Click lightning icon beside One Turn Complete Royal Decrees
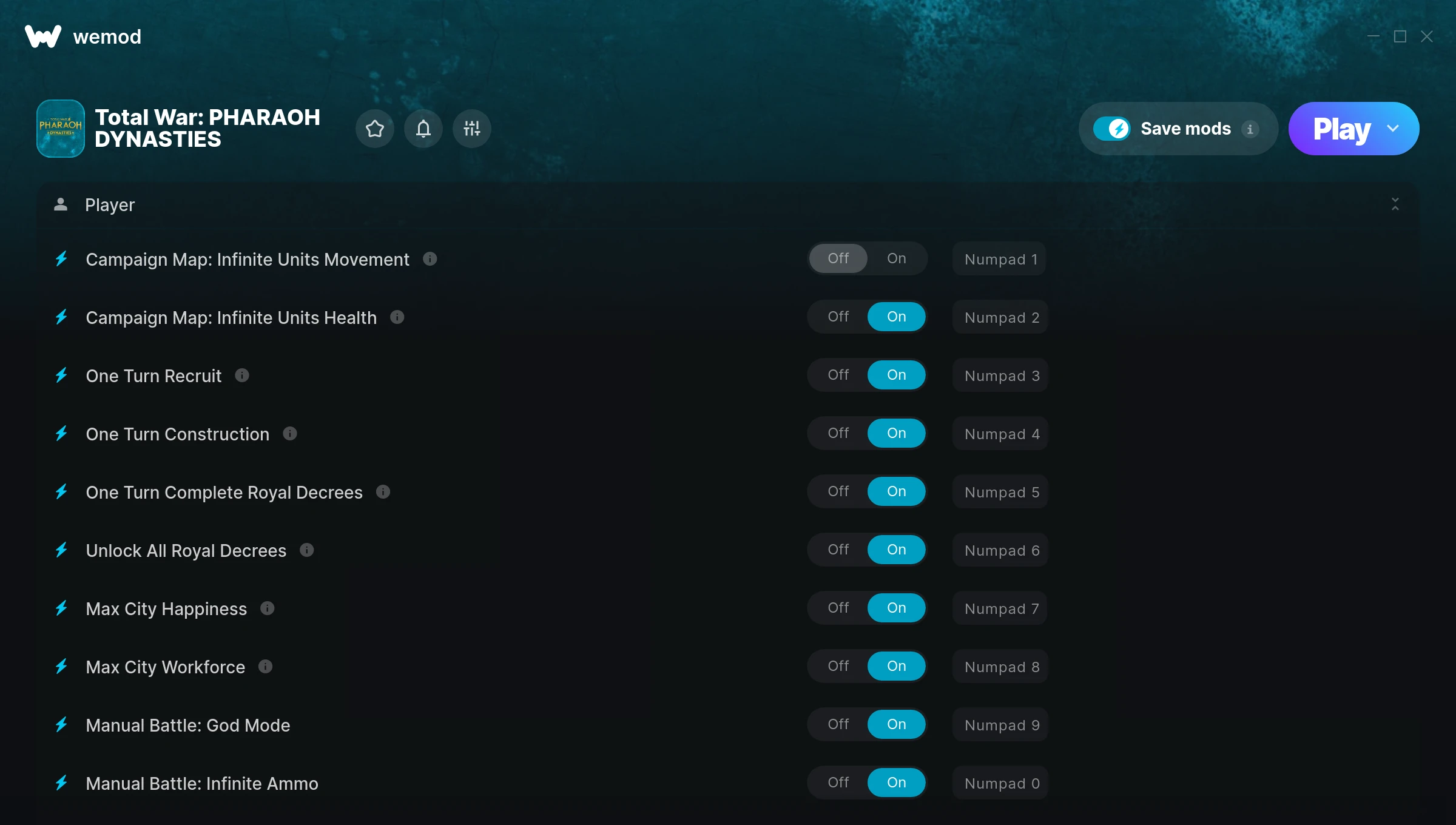 coord(61,492)
